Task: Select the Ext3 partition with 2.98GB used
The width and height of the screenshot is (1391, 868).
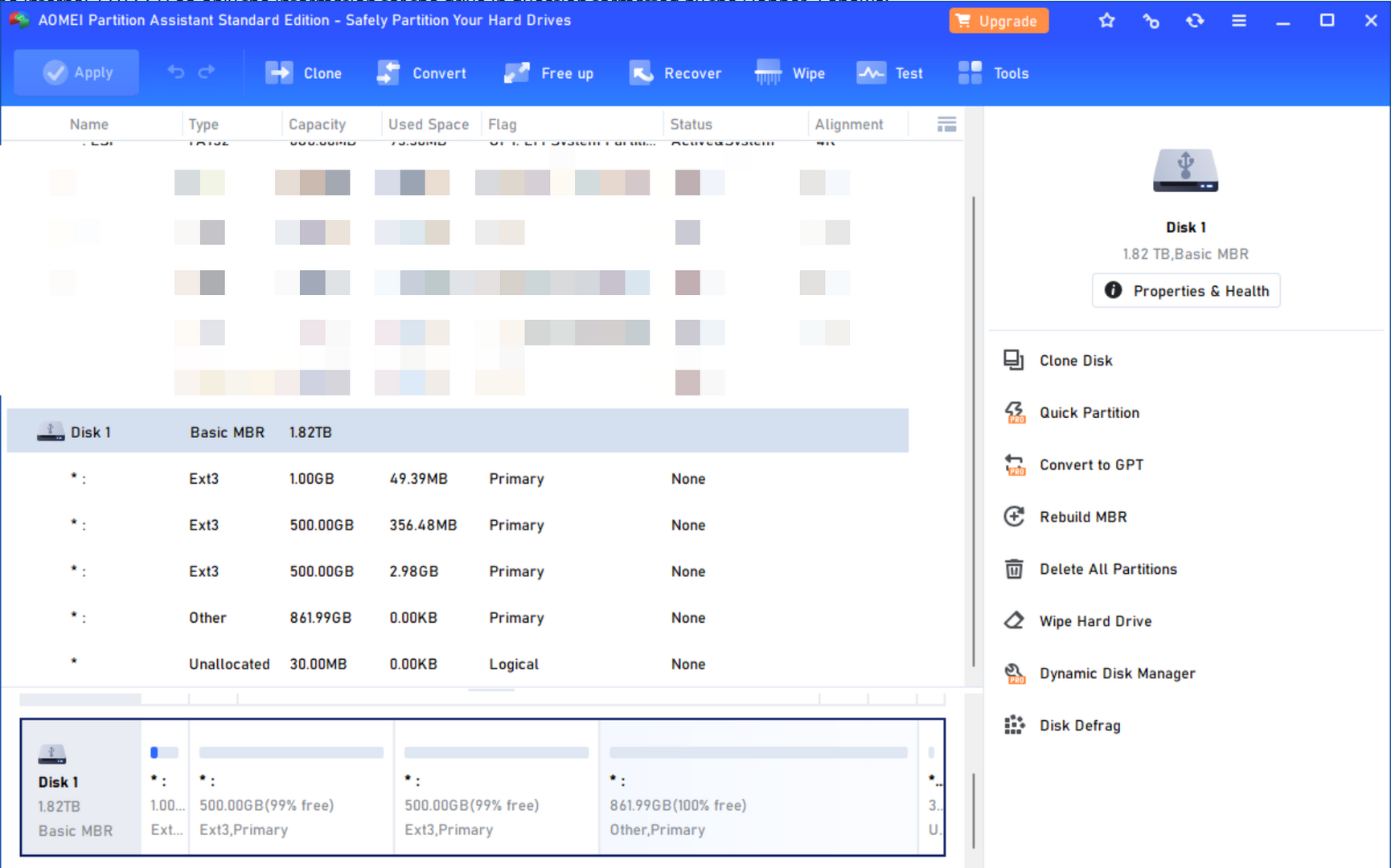Action: [x=458, y=571]
